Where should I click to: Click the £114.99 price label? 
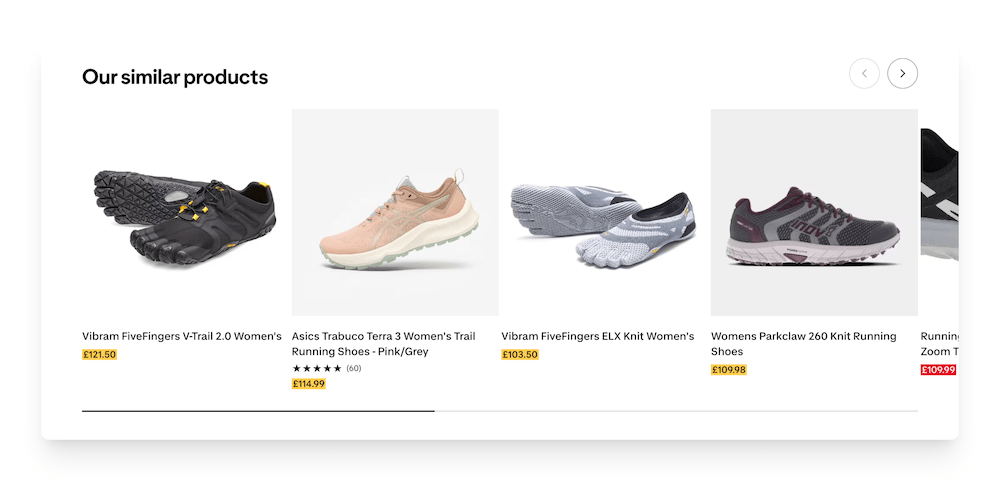pyautogui.click(x=309, y=384)
